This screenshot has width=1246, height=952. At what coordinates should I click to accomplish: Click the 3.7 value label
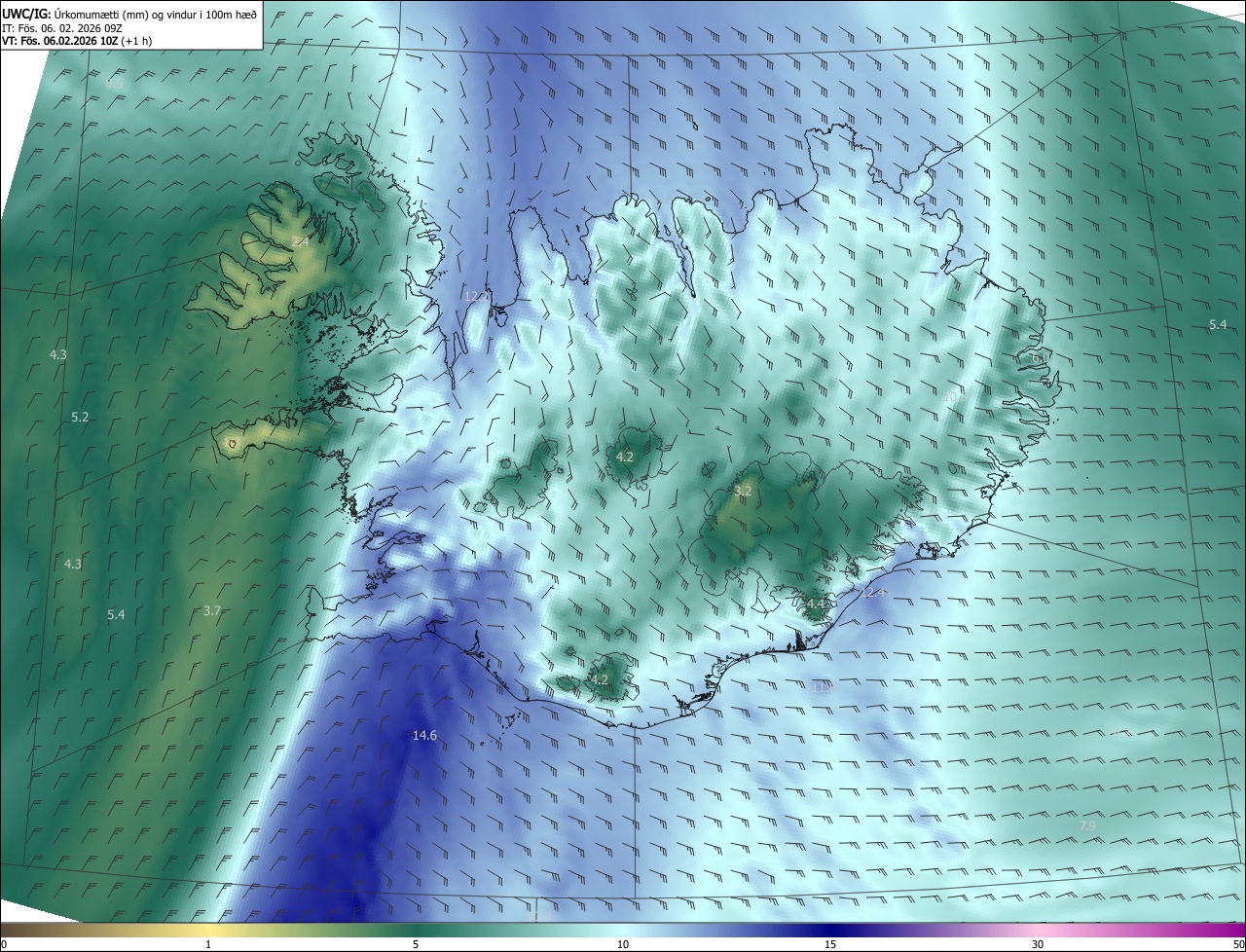[x=212, y=610]
